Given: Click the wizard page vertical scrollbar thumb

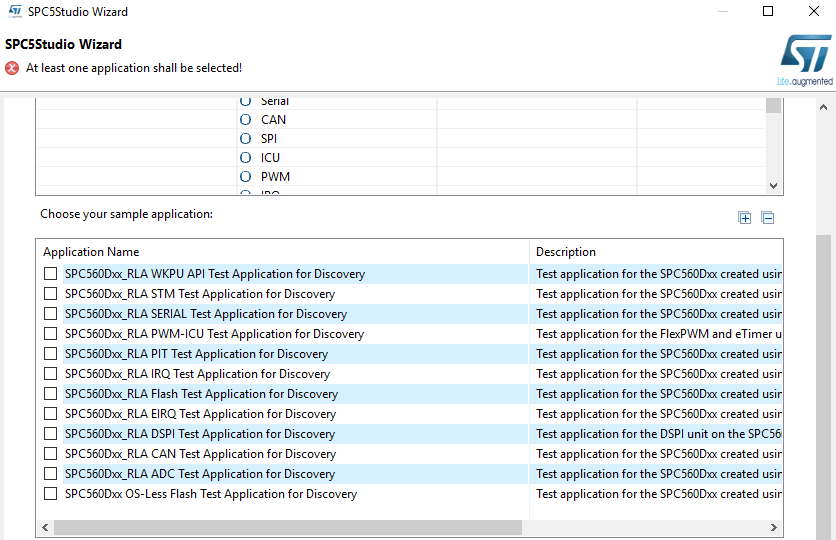Looking at the screenshot, I should point(824,387).
